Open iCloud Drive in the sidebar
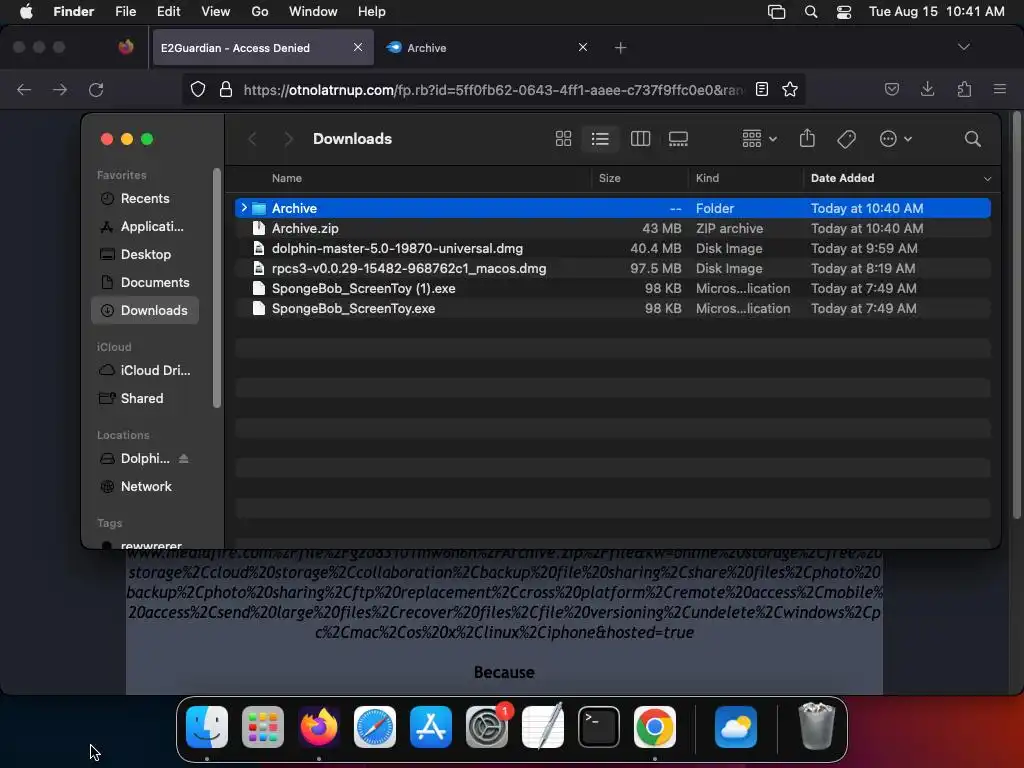This screenshot has height=768, width=1024. click(145, 370)
